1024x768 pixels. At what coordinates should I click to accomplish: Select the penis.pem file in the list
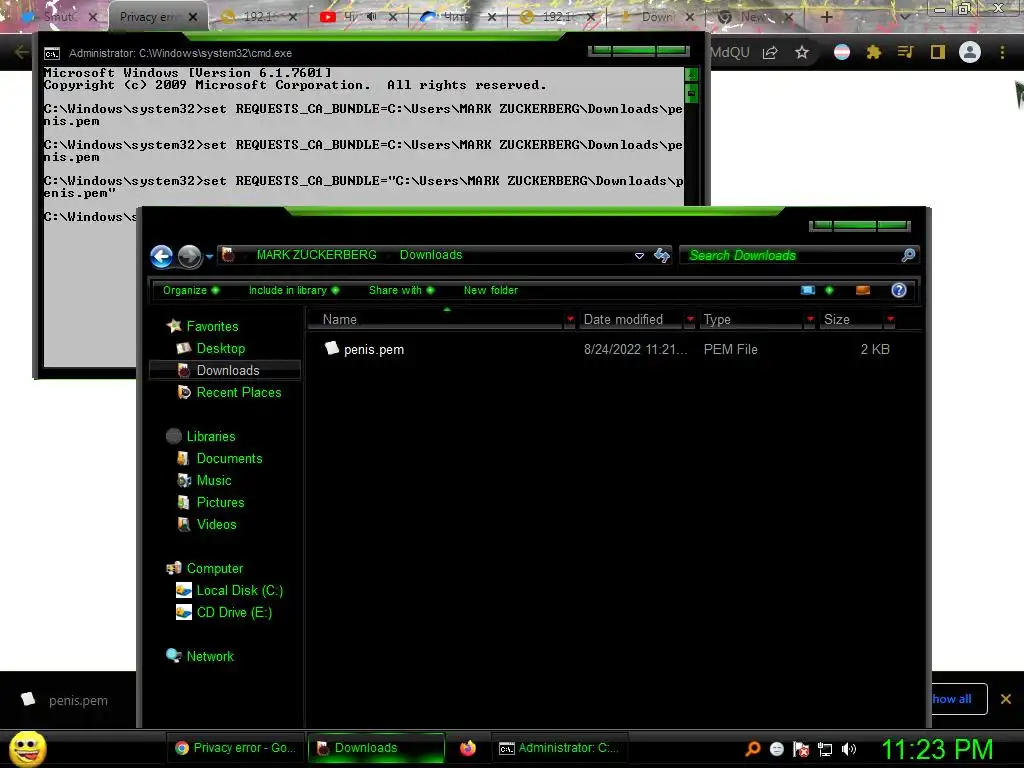tap(374, 349)
